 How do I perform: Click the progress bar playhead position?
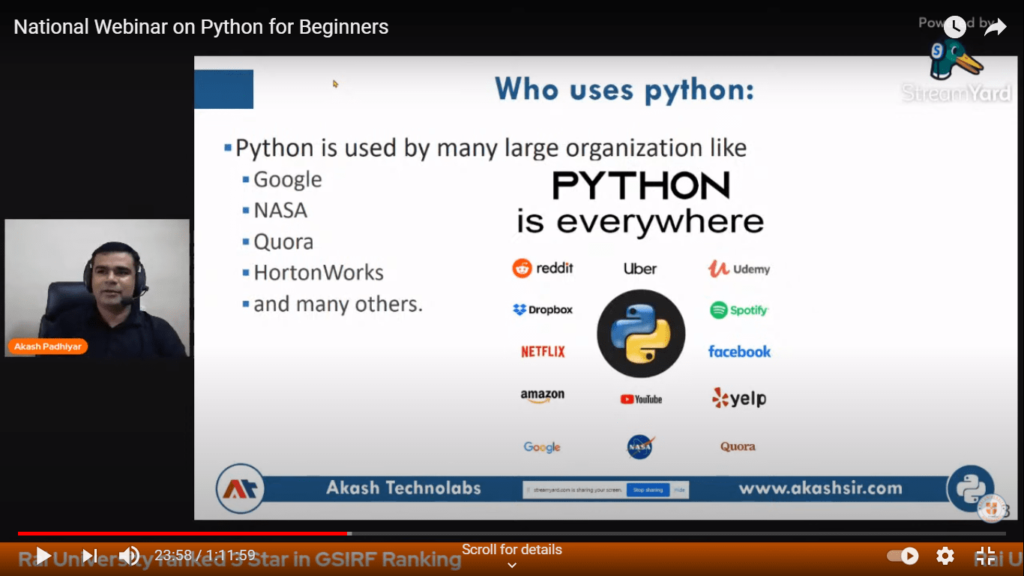(349, 534)
